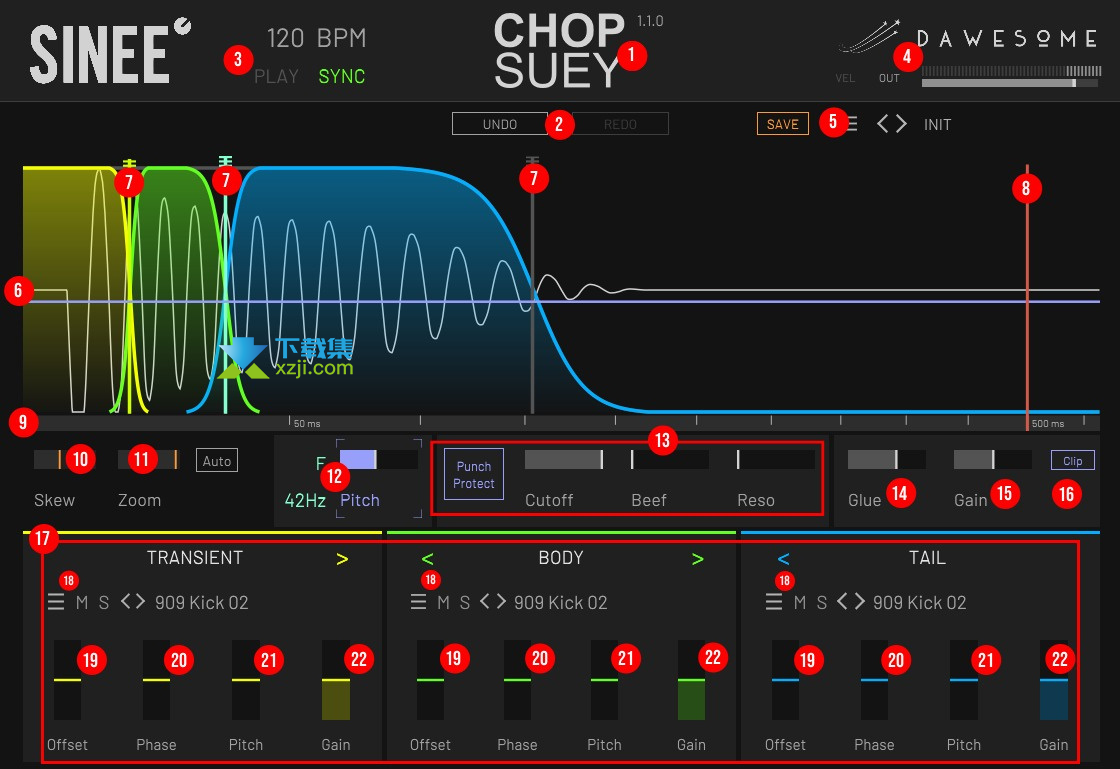
Task: Click the 120 BPM tempo value
Action: [316, 38]
